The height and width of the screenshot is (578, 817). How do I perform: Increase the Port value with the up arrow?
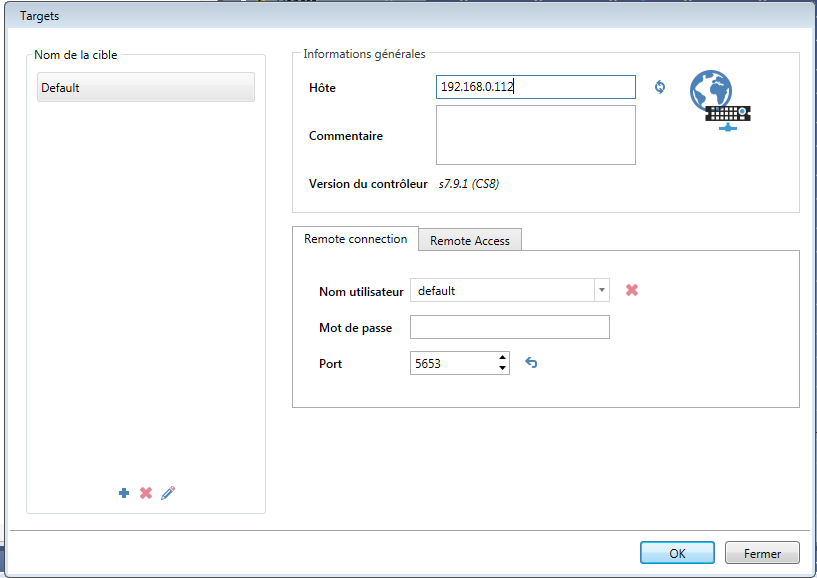[x=502, y=358]
